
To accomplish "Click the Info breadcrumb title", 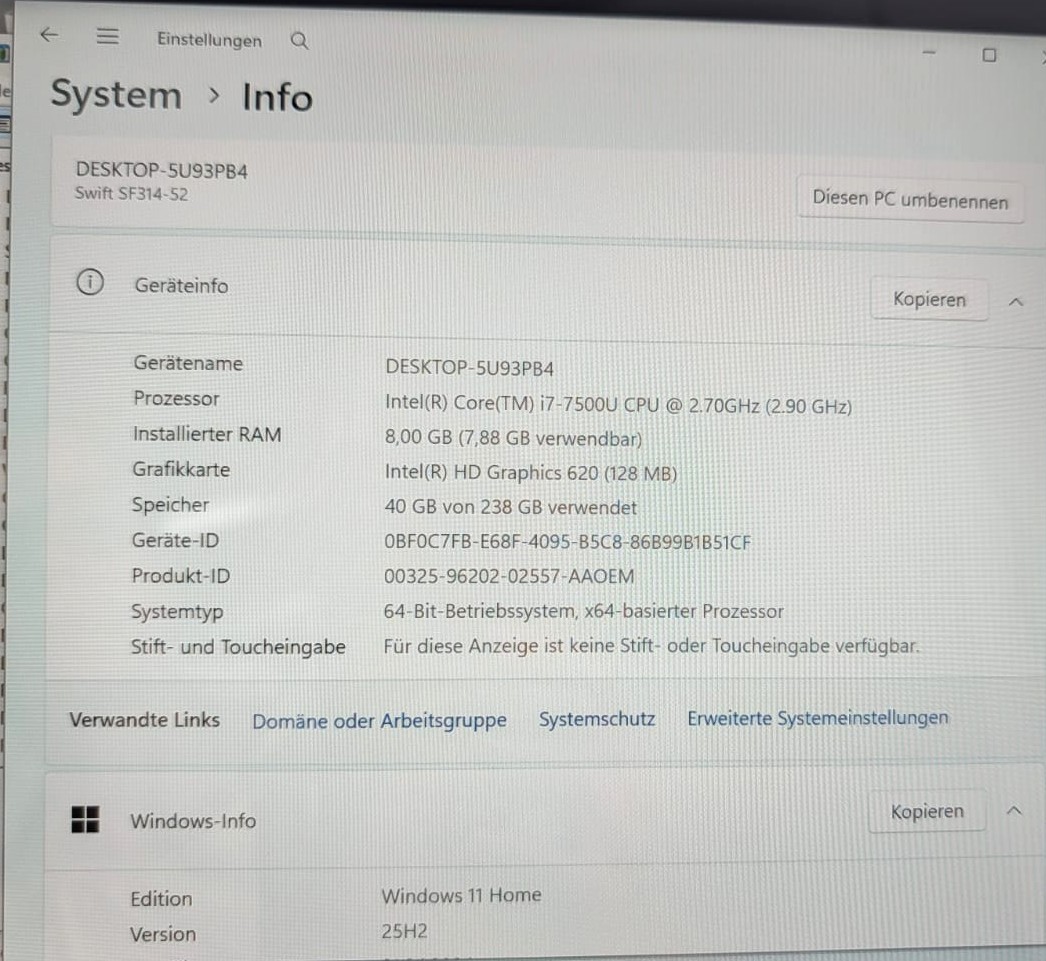I will (278, 97).
